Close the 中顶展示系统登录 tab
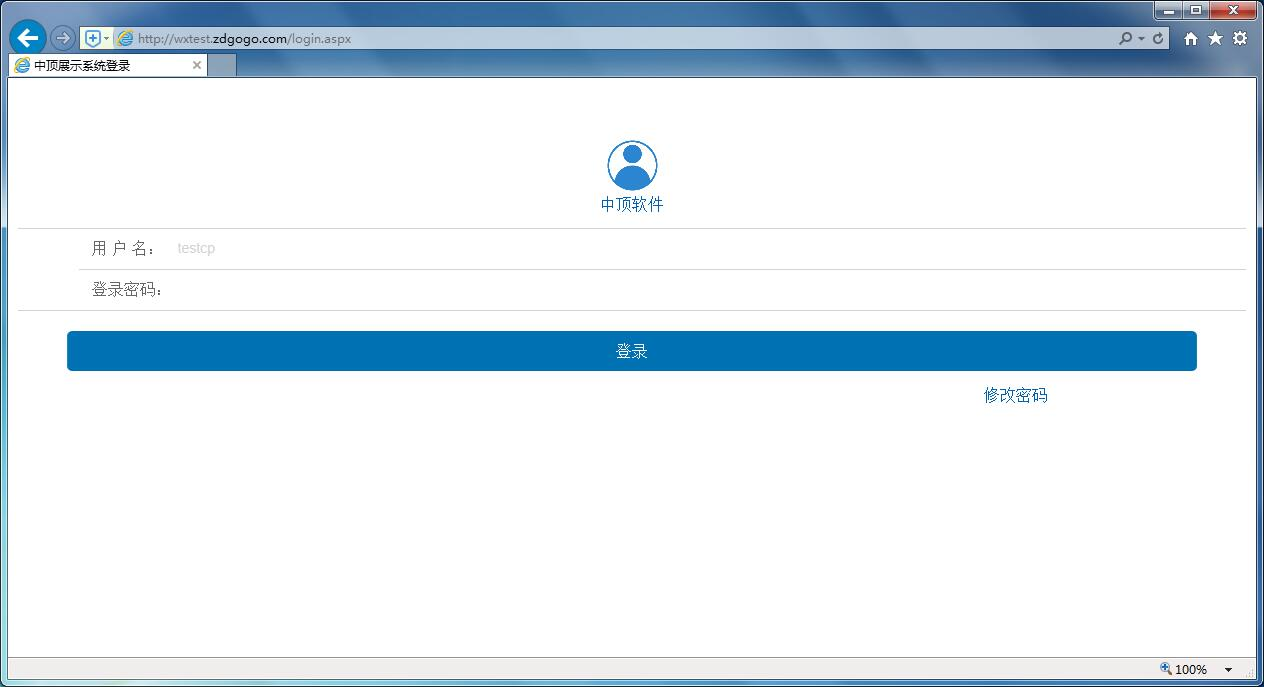The width and height of the screenshot is (1264, 687). coord(197,65)
